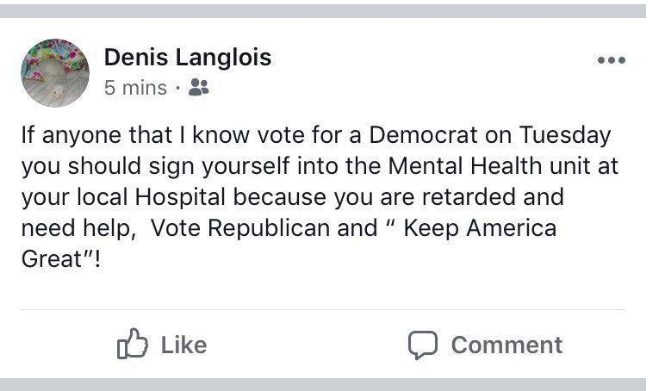648x391 pixels.
Task: Open the three-dot post options menu
Action: click(611, 60)
